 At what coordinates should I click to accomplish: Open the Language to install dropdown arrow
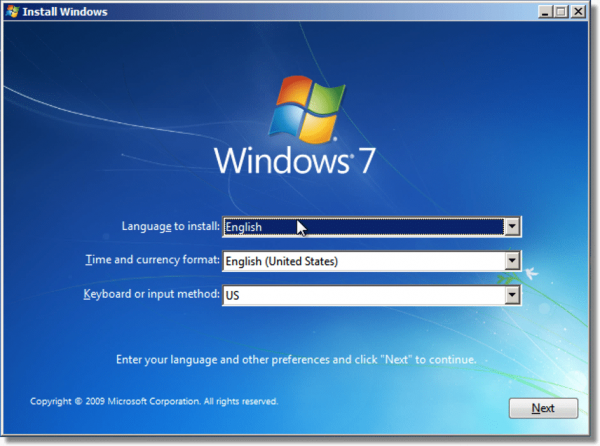[512, 227]
